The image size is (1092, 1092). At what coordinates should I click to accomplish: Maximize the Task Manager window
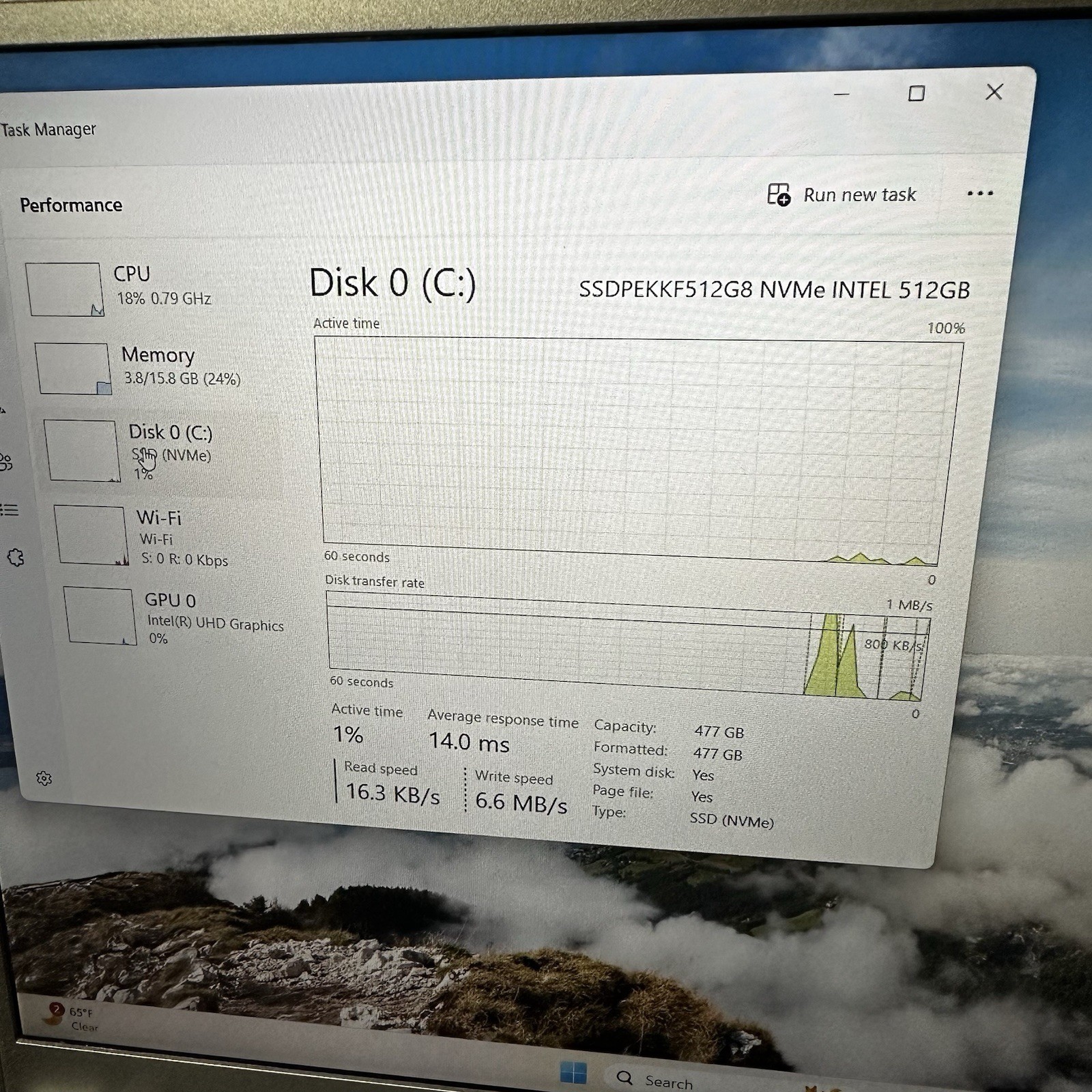click(917, 94)
